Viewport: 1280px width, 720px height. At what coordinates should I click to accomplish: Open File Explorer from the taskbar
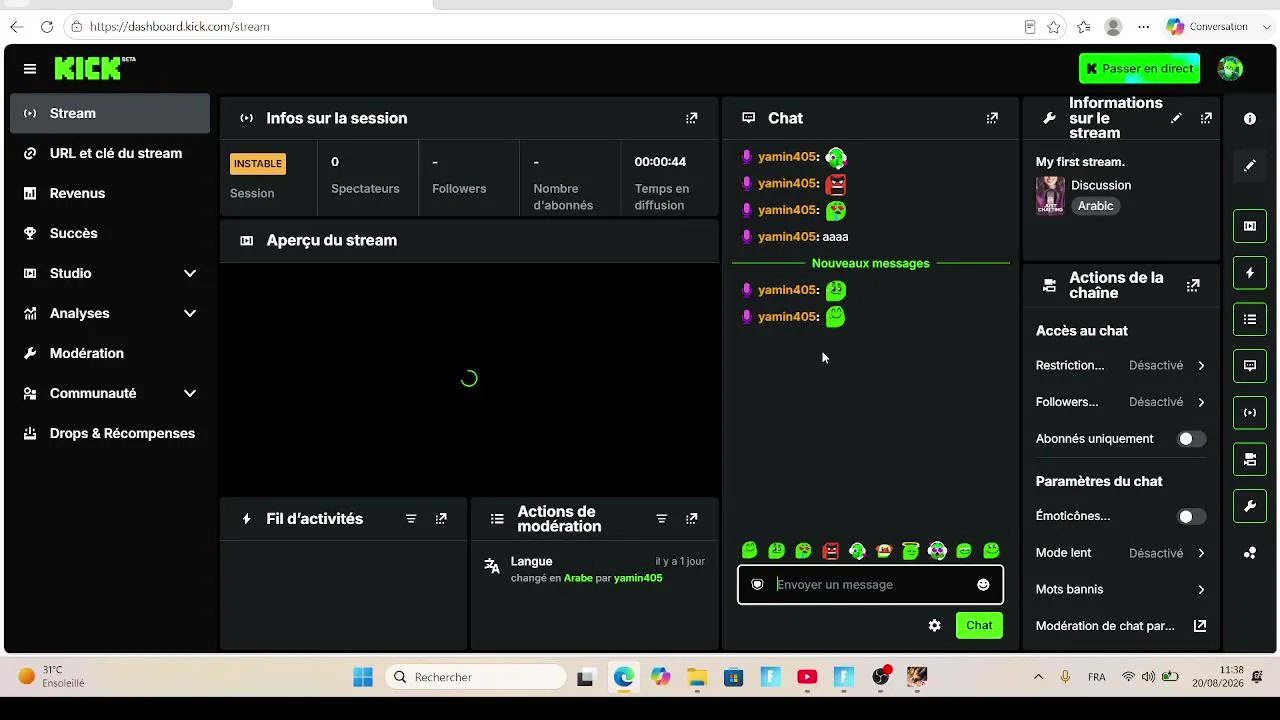click(x=697, y=677)
